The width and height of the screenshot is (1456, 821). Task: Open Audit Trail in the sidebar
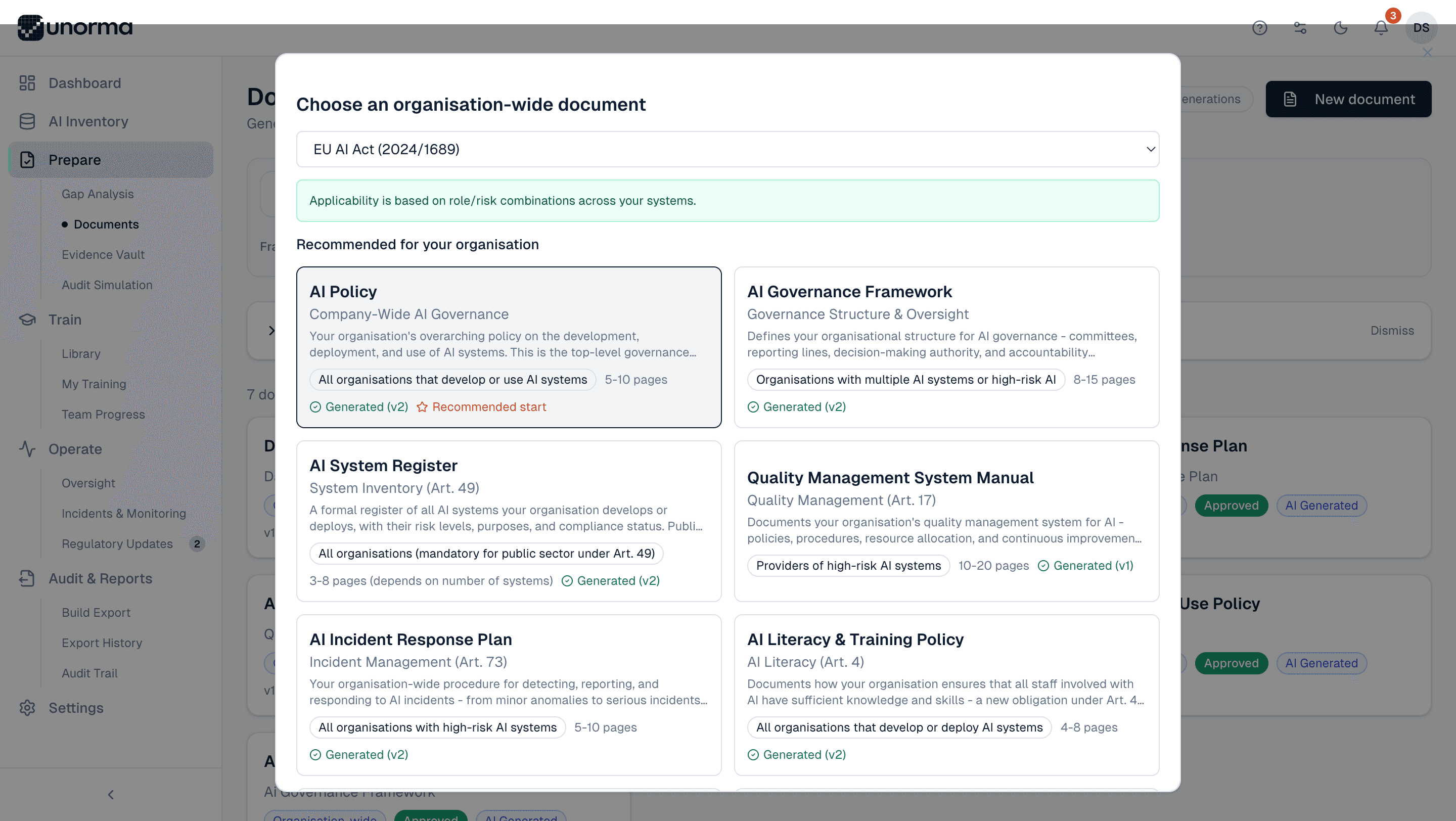89,673
